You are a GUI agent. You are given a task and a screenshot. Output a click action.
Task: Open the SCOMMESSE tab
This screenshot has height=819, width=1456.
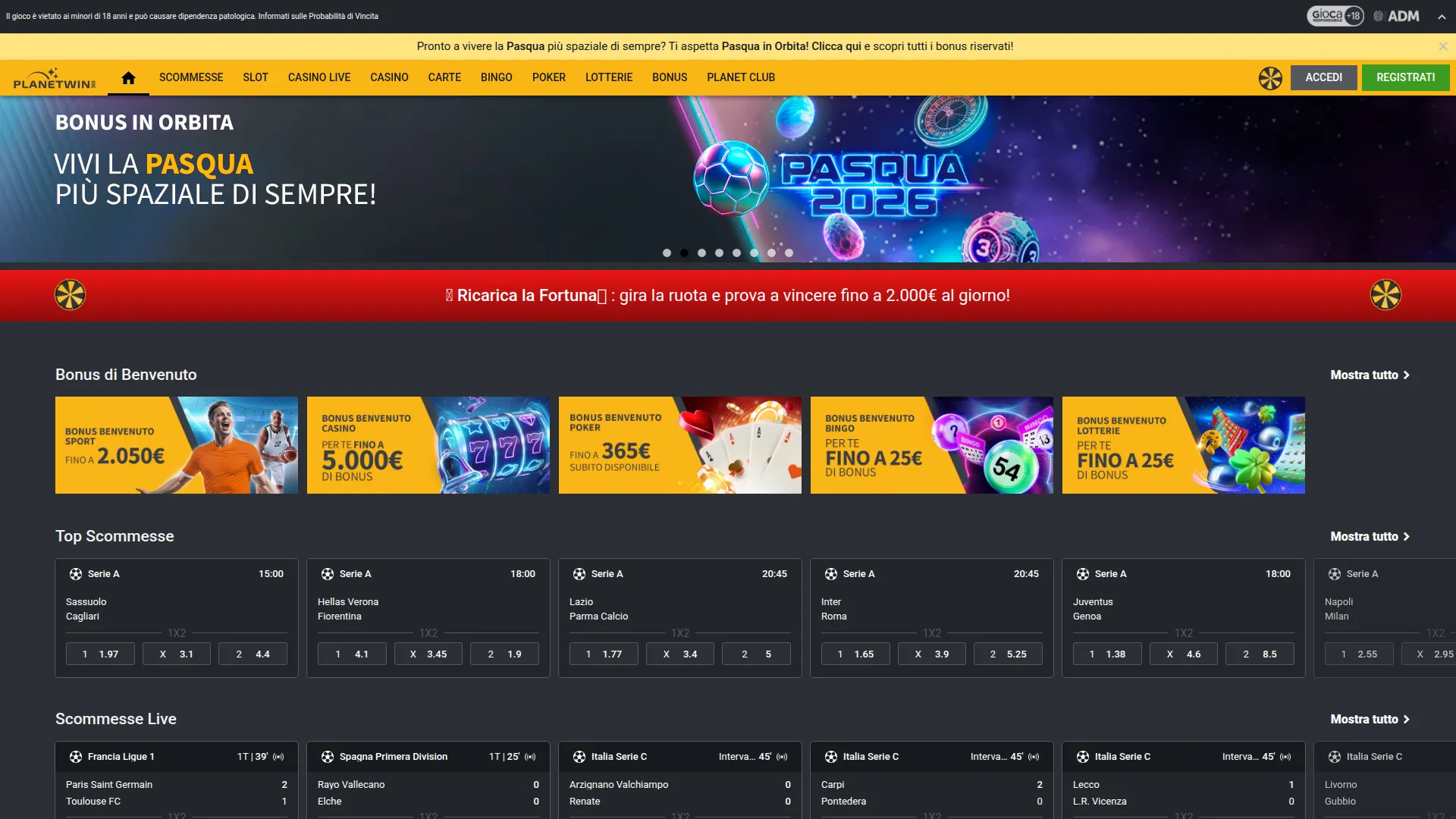point(190,77)
